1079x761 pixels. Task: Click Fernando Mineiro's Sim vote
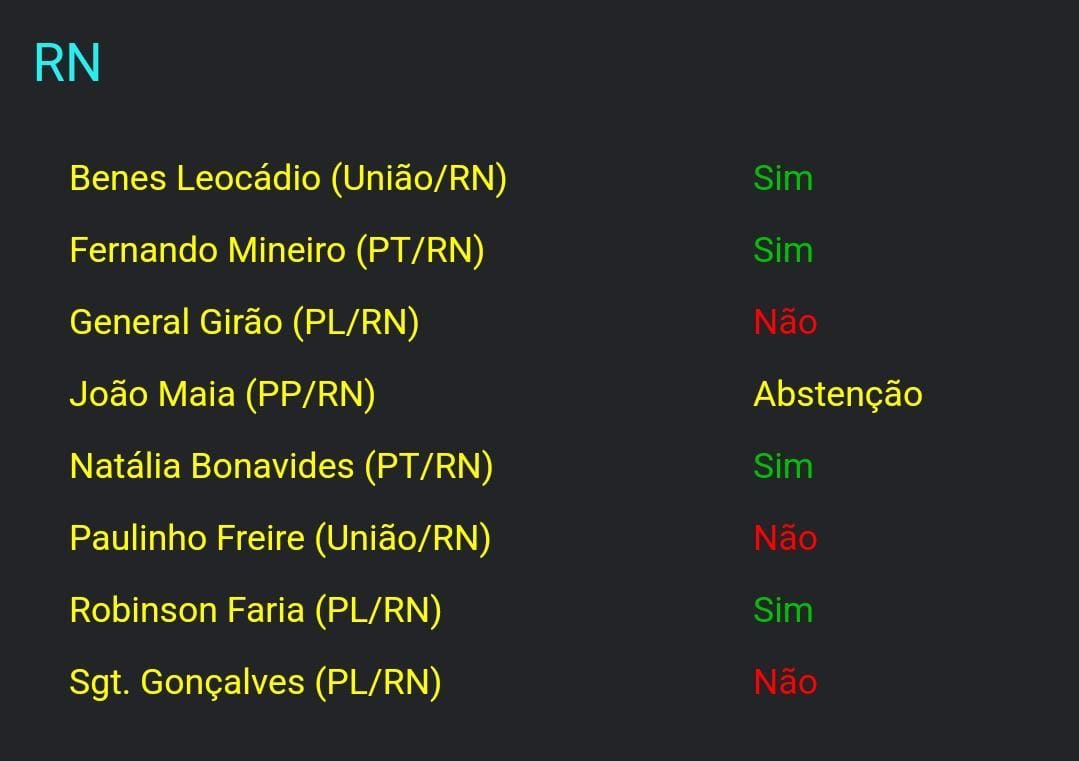(x=783, y=251)
